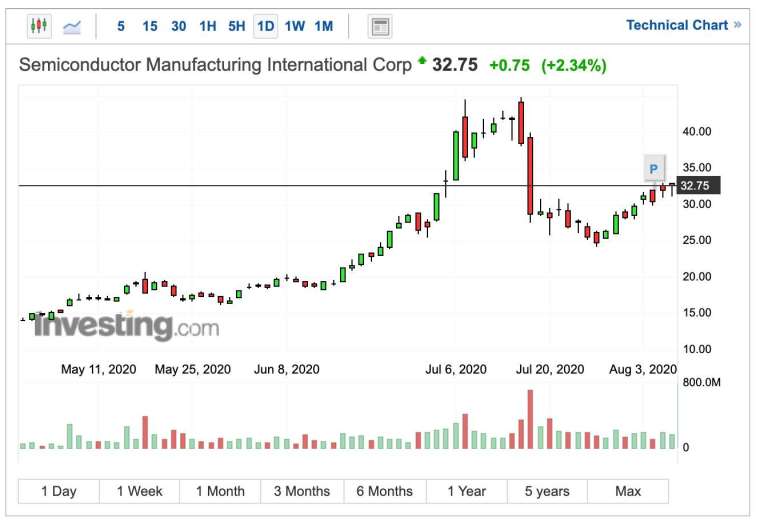Screen dimensions: 760x521
Task: Choose the 1H interval
Action: point(207,26)
